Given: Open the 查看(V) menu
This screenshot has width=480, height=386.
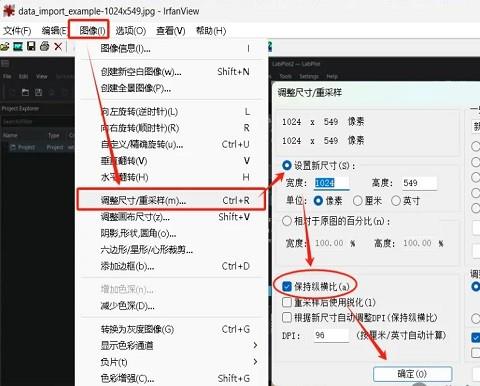Looking at the screenshot, I should tap(171, 31).
